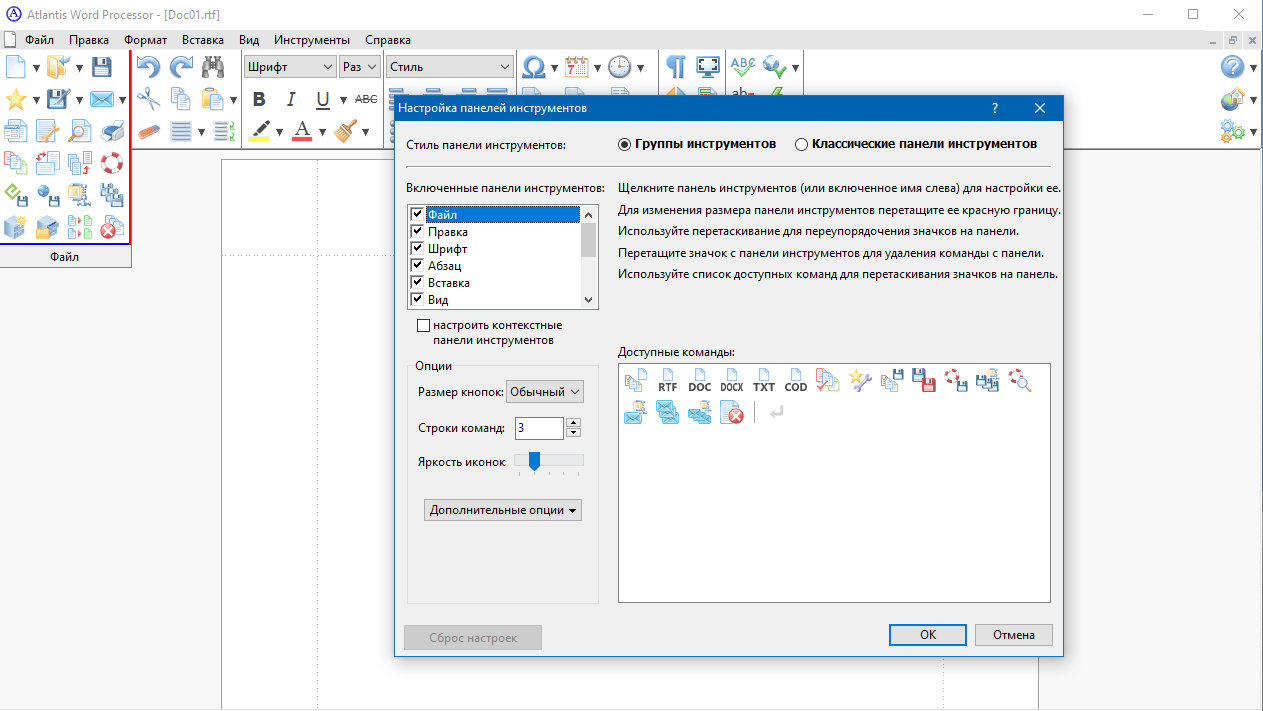Click the Bold B icon
The image size is (1263, 711).
tap(259, 99)
